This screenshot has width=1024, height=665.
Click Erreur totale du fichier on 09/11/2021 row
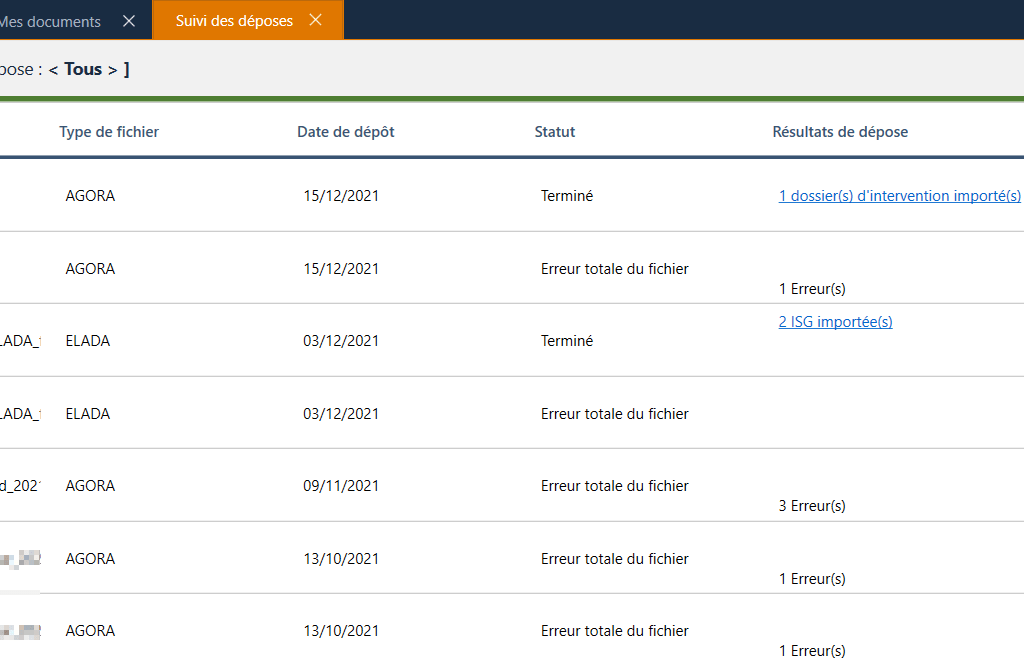click(614, 486)
